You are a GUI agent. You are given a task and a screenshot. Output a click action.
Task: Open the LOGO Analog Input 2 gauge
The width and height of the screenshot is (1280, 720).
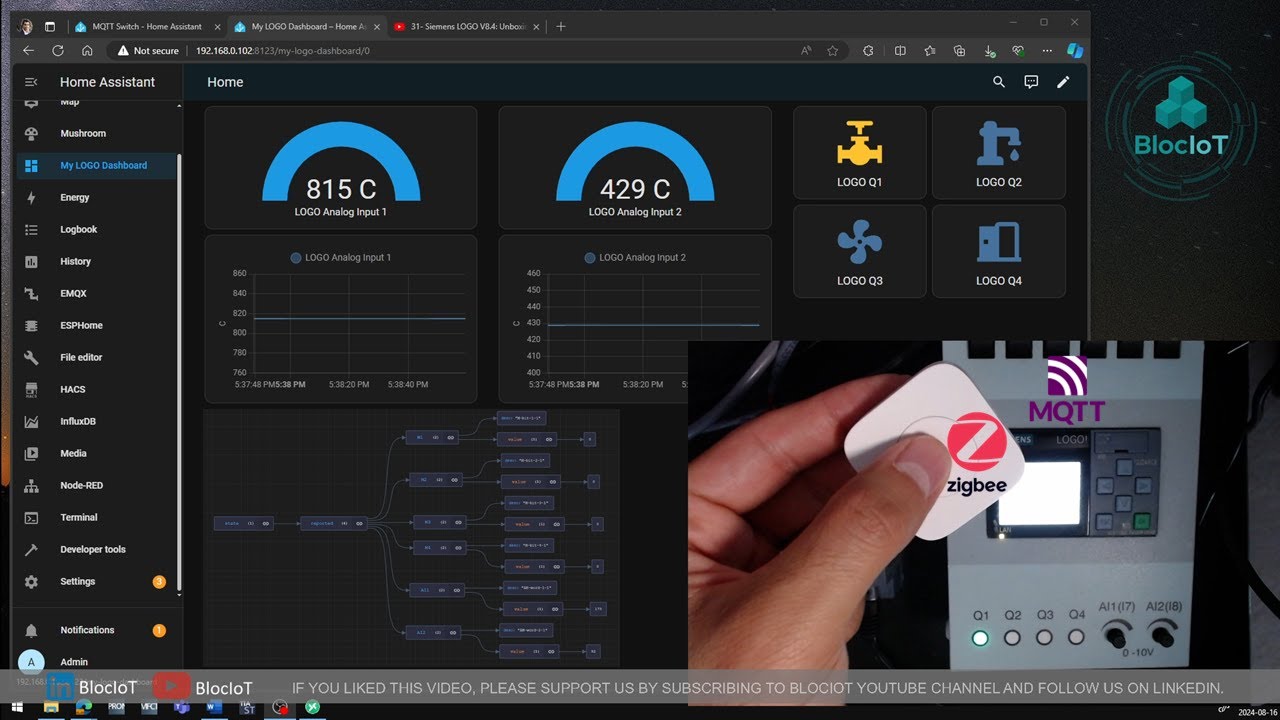[x=635, y=169]
